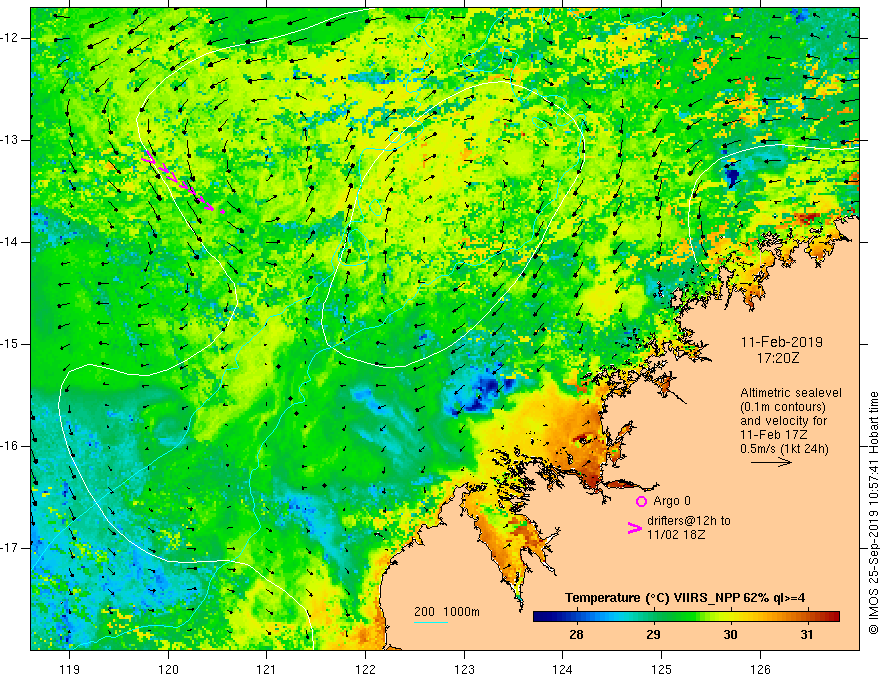Click the IMOS copyright timestamp text

(x=873, y=513)
